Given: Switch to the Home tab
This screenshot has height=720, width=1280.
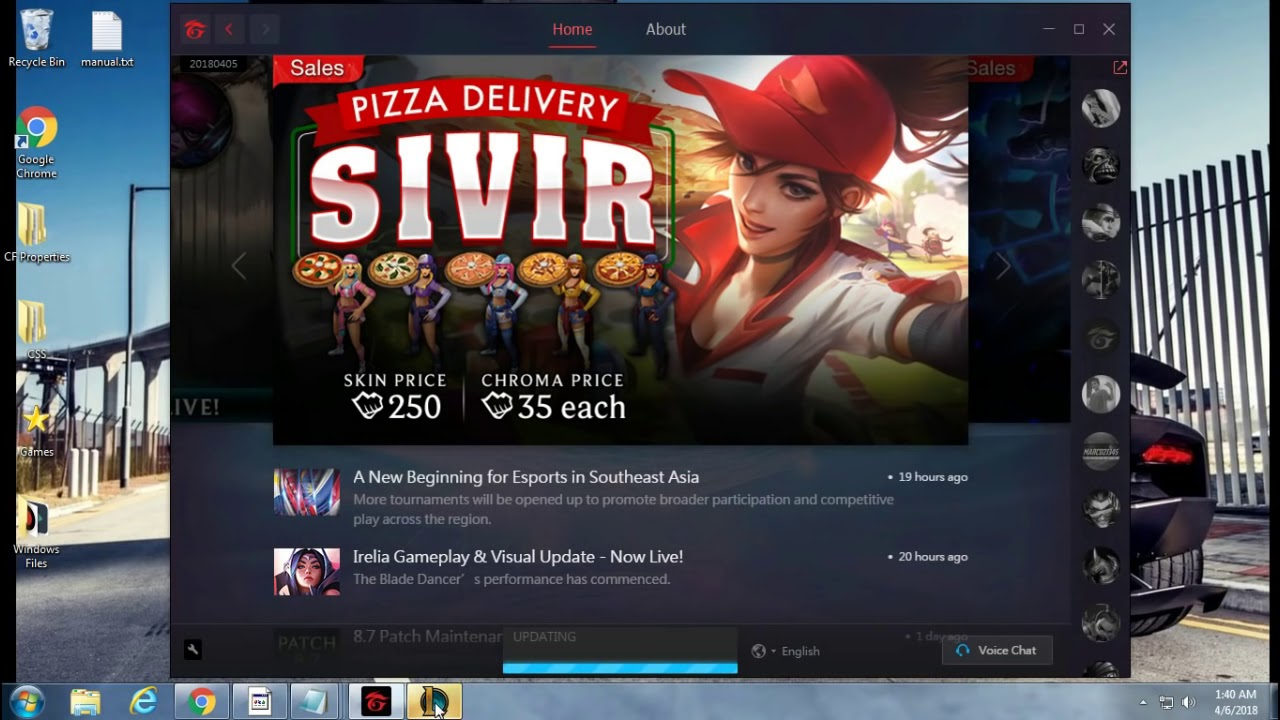Looking at the screenshot, I should click(572, 30).
